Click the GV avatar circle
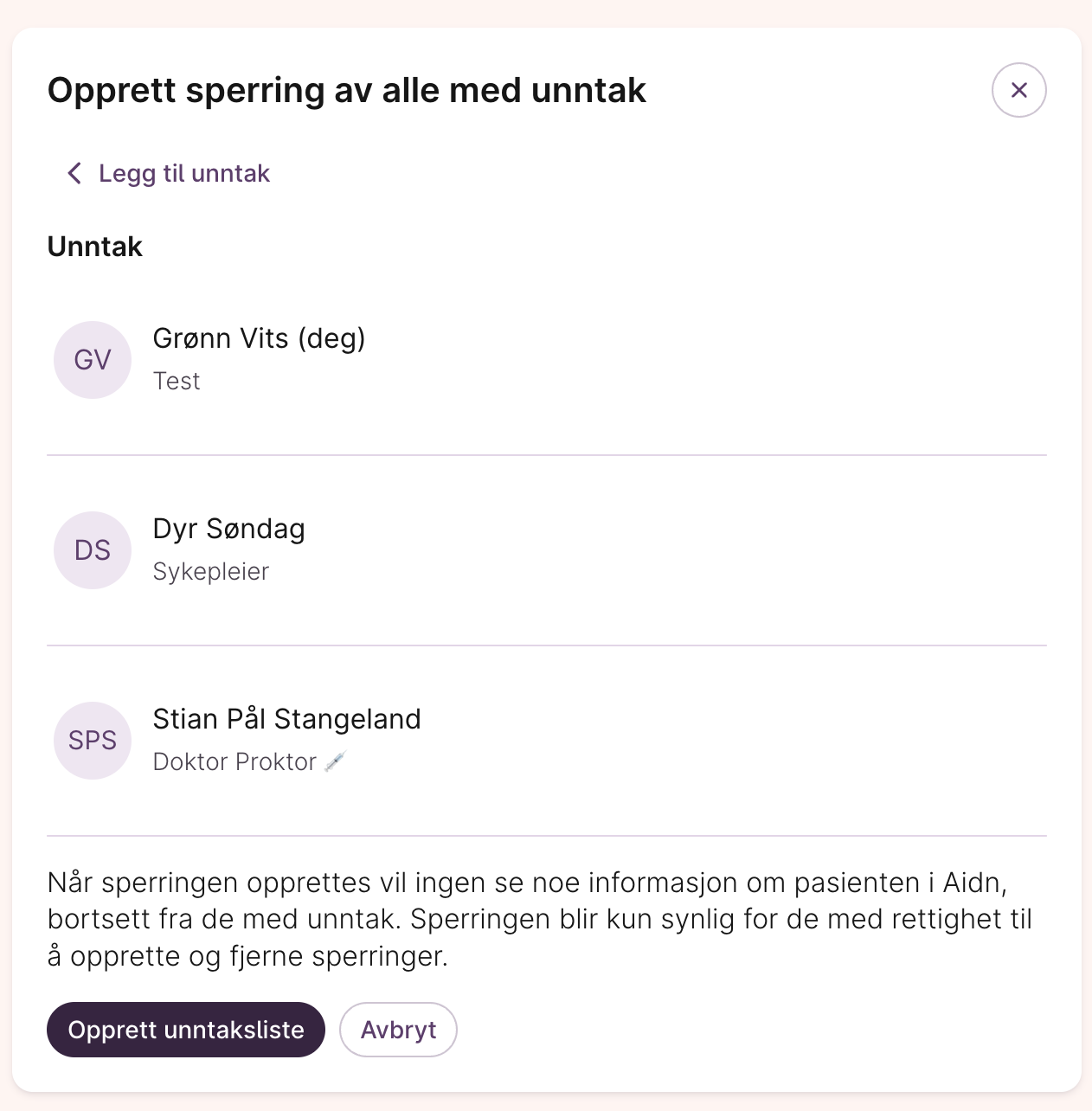This screenshot has height=1111, width=1092. click(93, 360)
